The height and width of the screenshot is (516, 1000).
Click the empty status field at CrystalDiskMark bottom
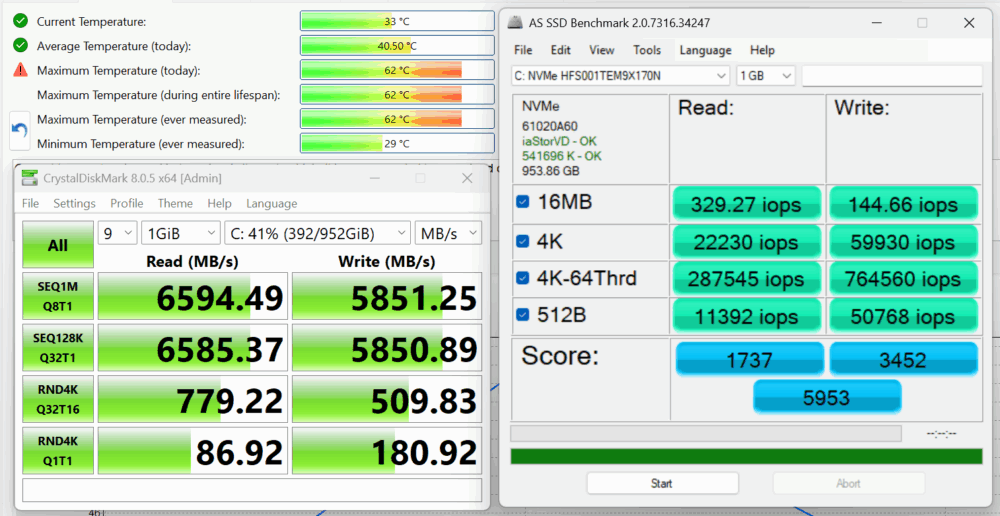[x=252, y=490]
